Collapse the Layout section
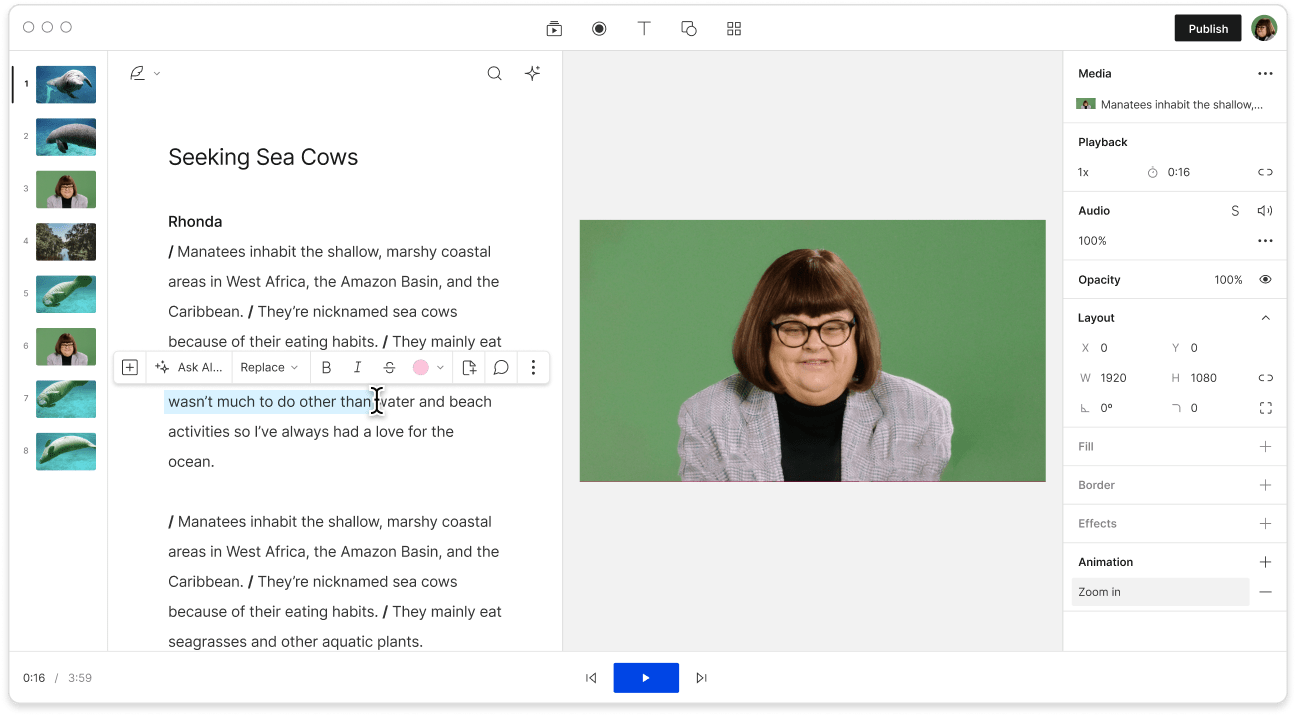This screenshot has width=1296, height=716. tap(1265, 317)
